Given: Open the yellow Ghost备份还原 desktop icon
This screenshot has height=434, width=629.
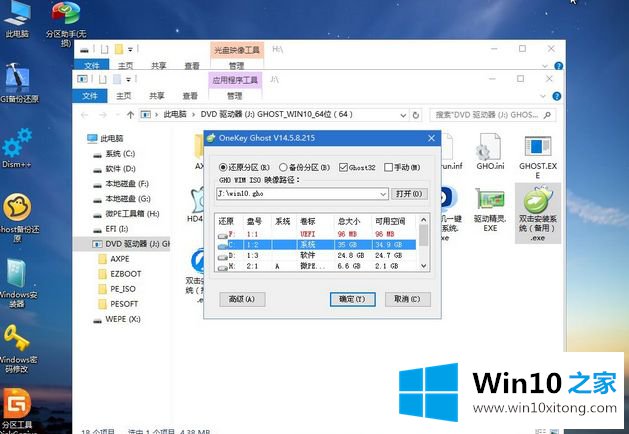Looking at the screenshot, I should point(18,218).
